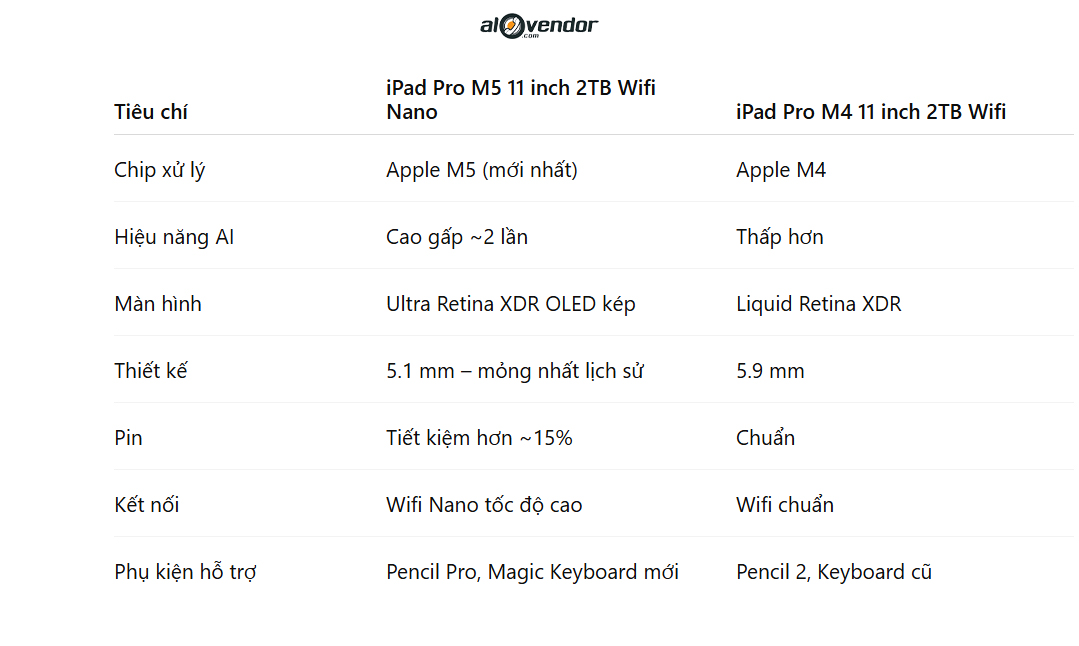
Task: Click the "Ultra Retina XDR OLED kép" cell
Action: click(x=511, y=304)
